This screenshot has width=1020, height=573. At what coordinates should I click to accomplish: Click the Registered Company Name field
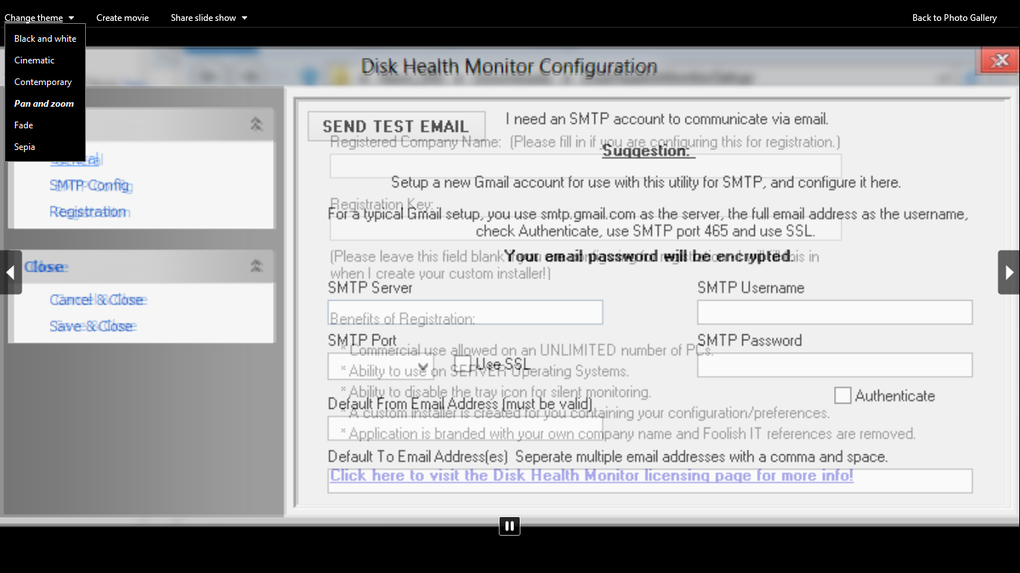585,166
